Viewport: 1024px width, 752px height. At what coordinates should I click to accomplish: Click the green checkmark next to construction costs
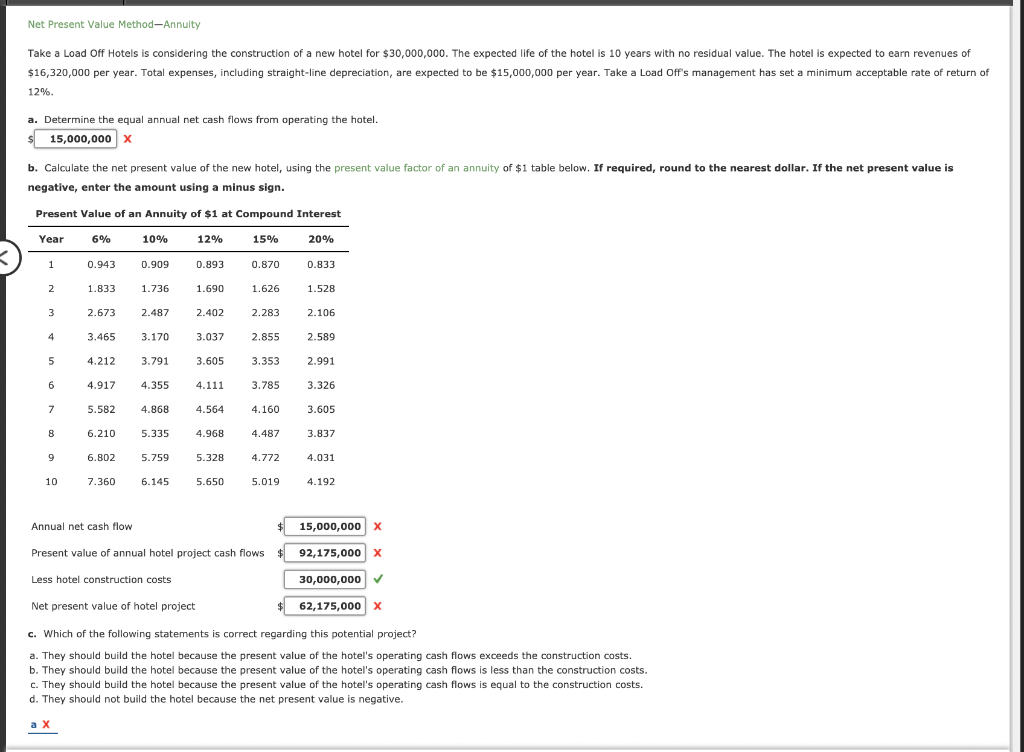pyautogui.click(x=376, y=579)
